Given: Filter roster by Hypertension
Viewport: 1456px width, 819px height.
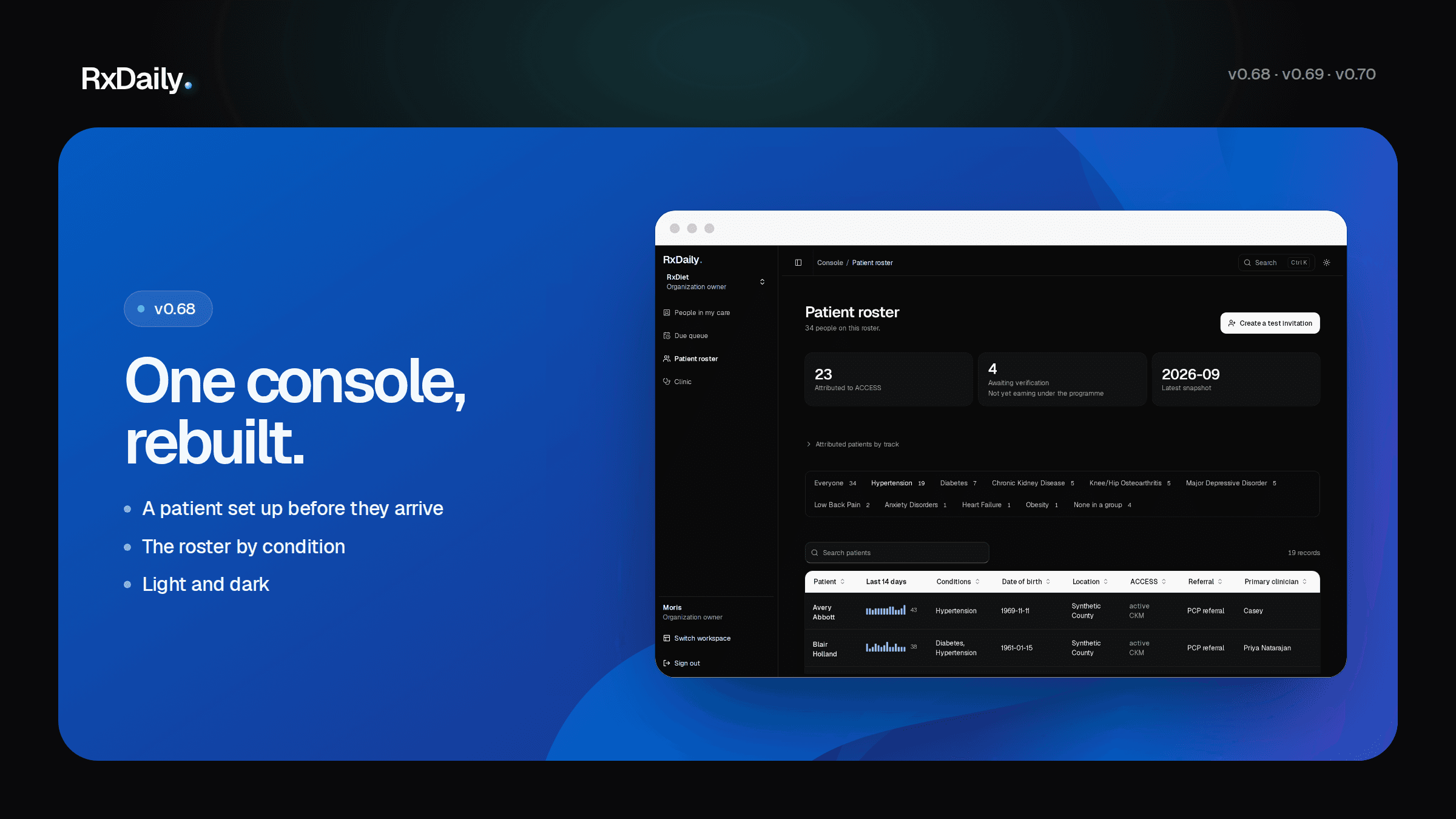Looking at the screenshot, I should tap(898, 483).
